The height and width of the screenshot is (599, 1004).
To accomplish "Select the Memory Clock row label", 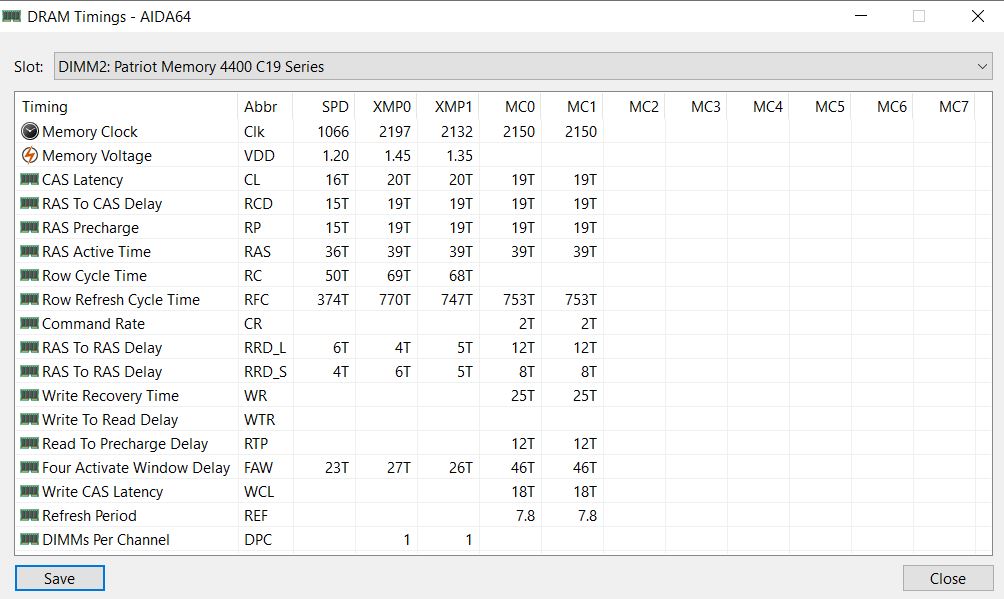I will click(90, 131).
